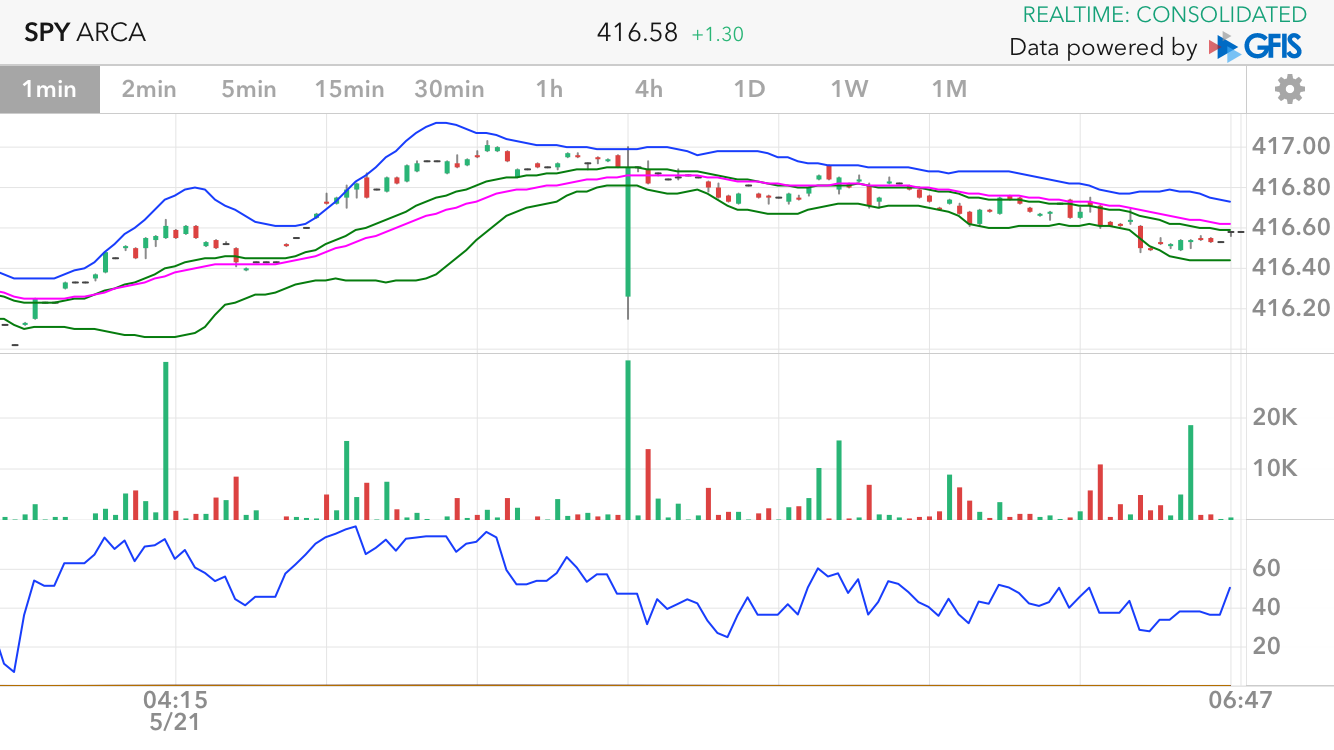Click the 416.20 price axis label

click(x=1291, y=307)
